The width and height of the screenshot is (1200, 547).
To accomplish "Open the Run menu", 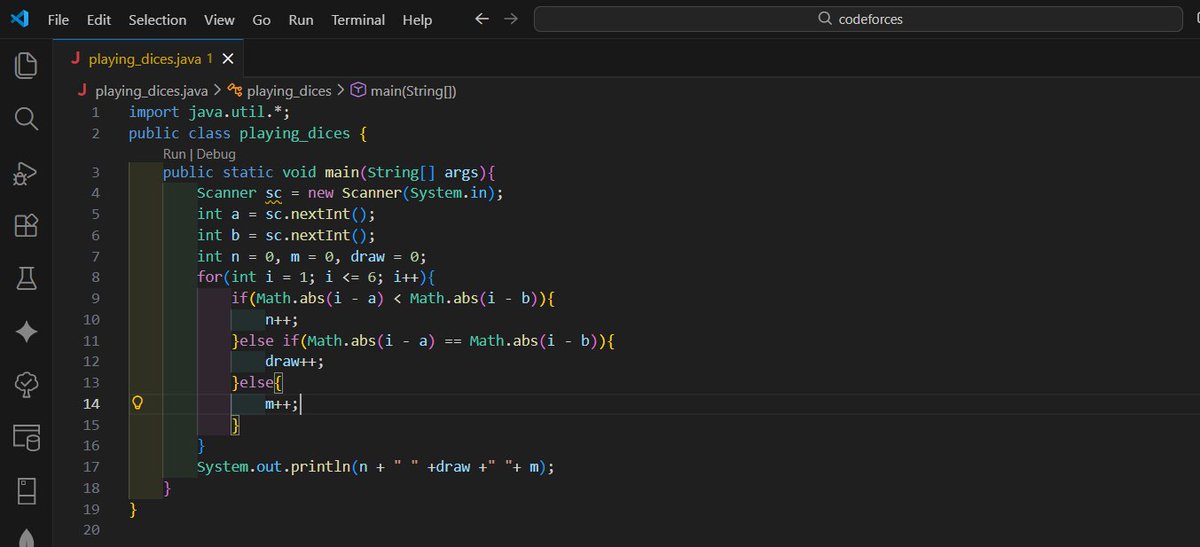I will [x=300, y=19].
